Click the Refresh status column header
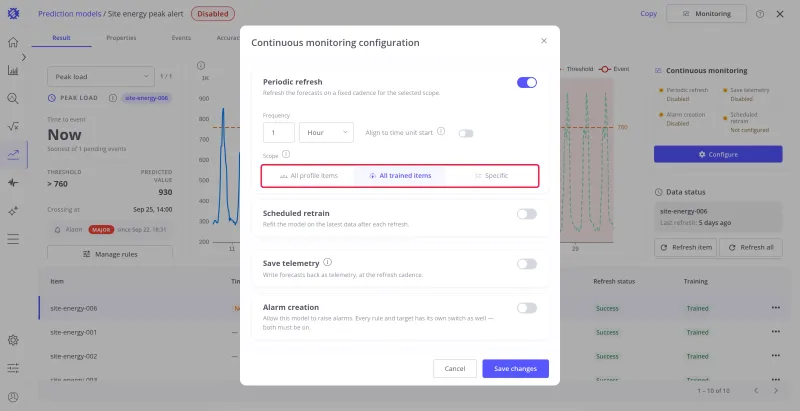The image size is (800, 411). click(x=614, y=281)
